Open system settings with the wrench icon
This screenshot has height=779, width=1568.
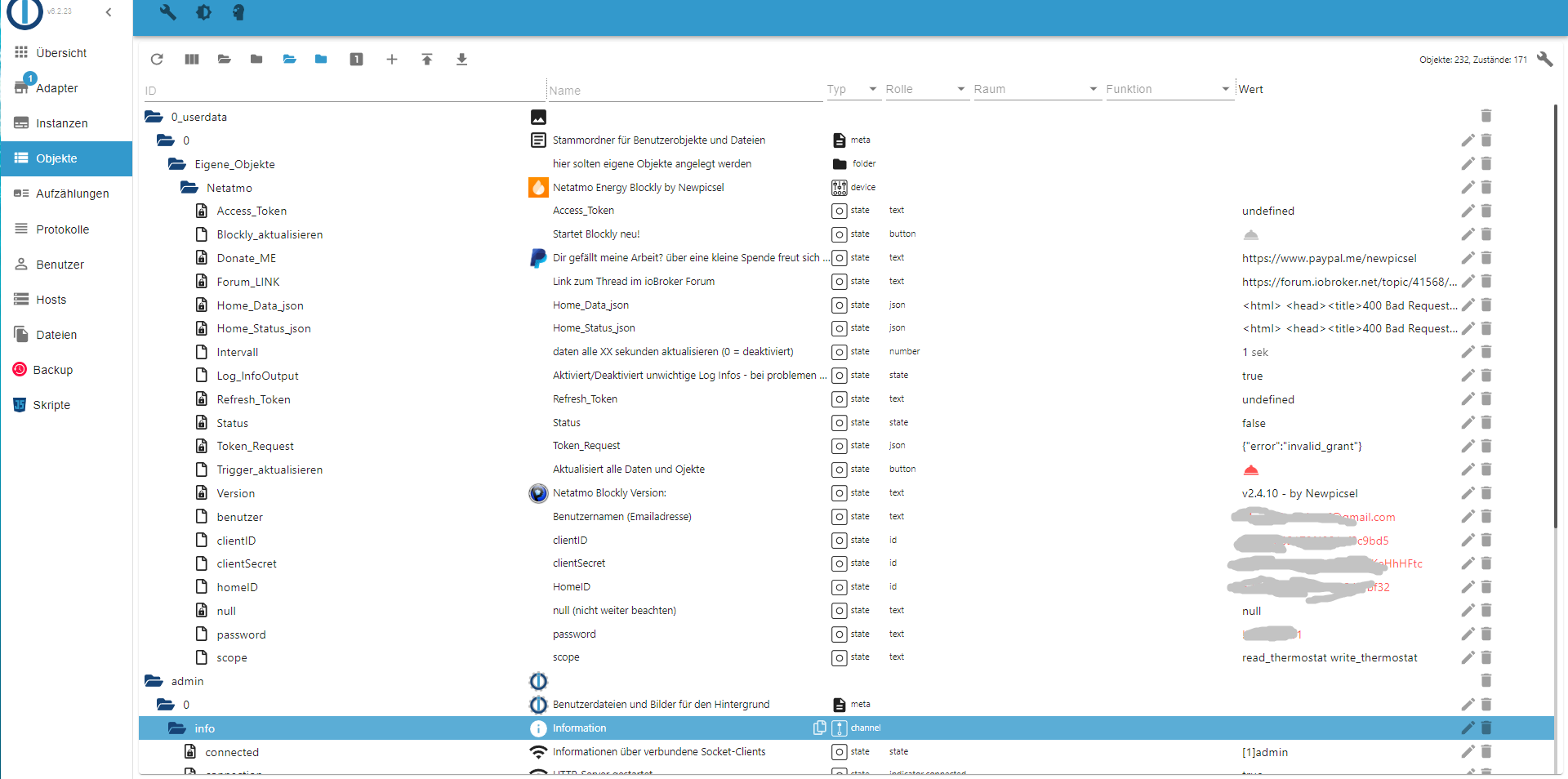click(168, 12)
